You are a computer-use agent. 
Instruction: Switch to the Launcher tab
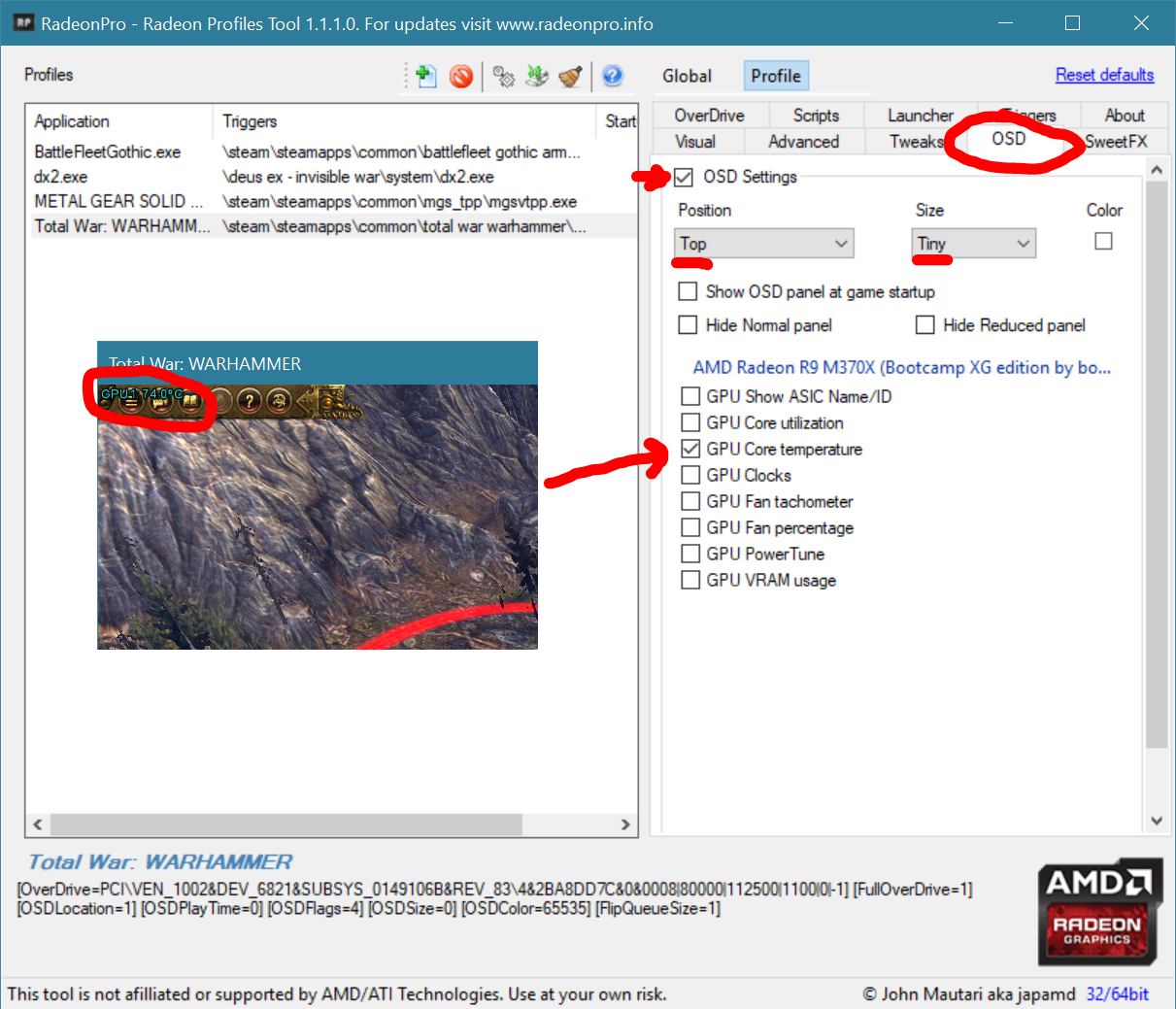[920, 116]
